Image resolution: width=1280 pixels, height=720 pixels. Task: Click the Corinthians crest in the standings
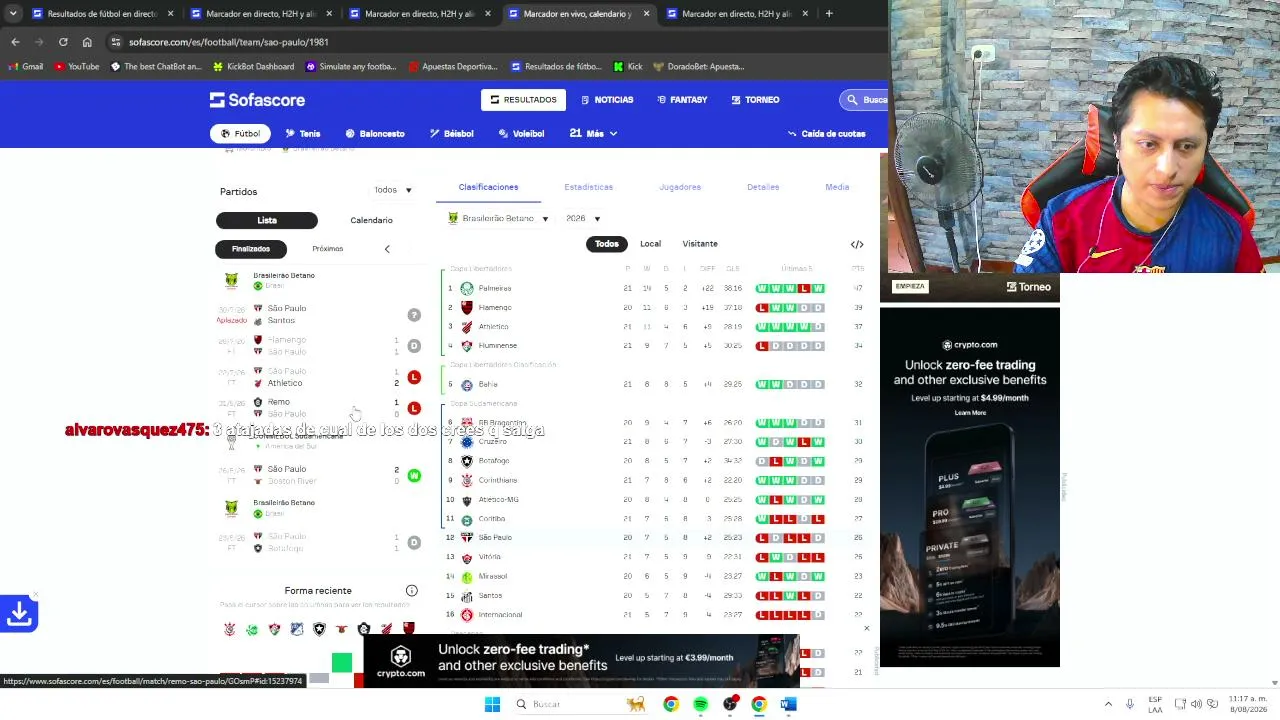466,480
